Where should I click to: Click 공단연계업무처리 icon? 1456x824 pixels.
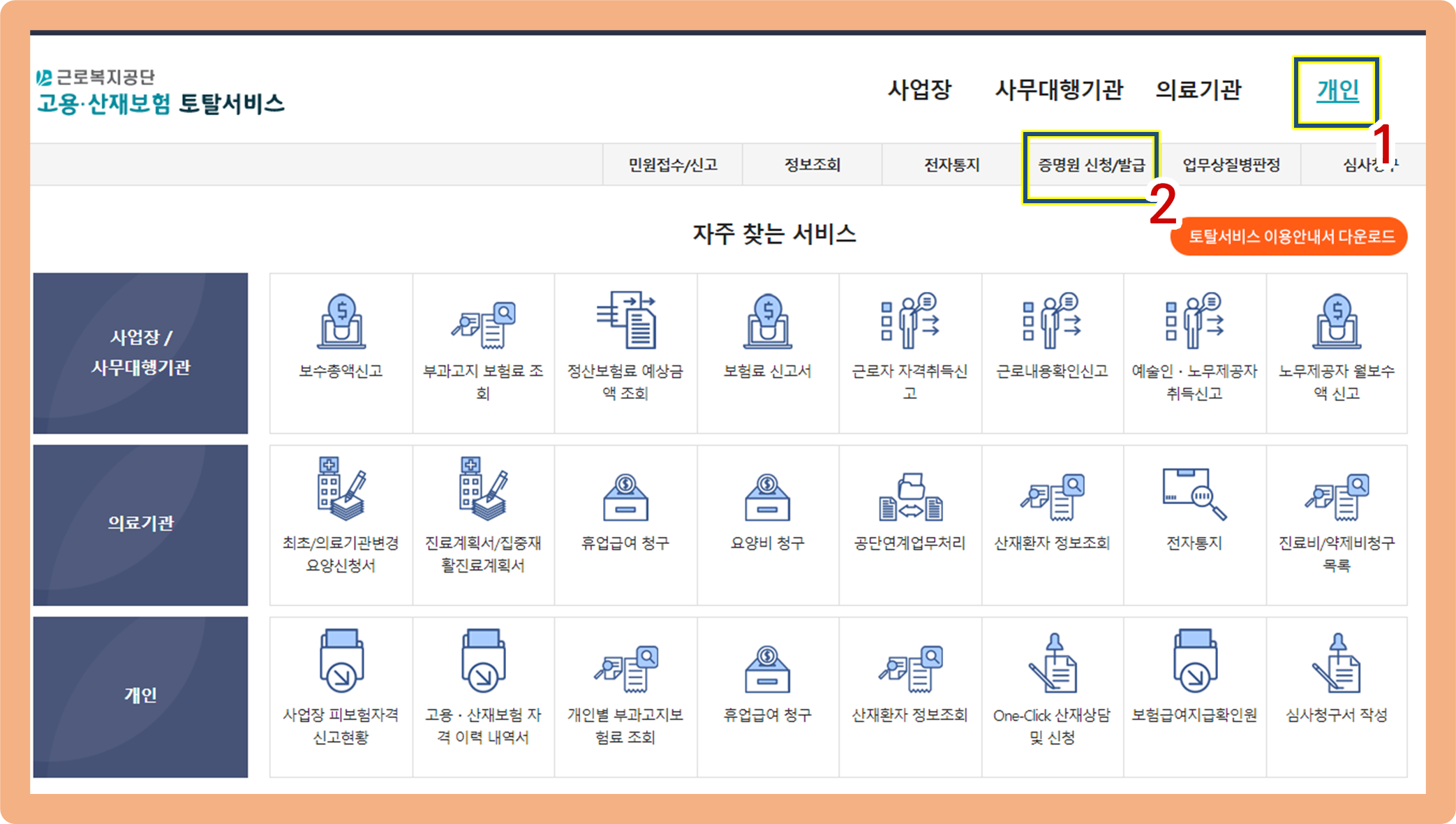coord(909,497)
